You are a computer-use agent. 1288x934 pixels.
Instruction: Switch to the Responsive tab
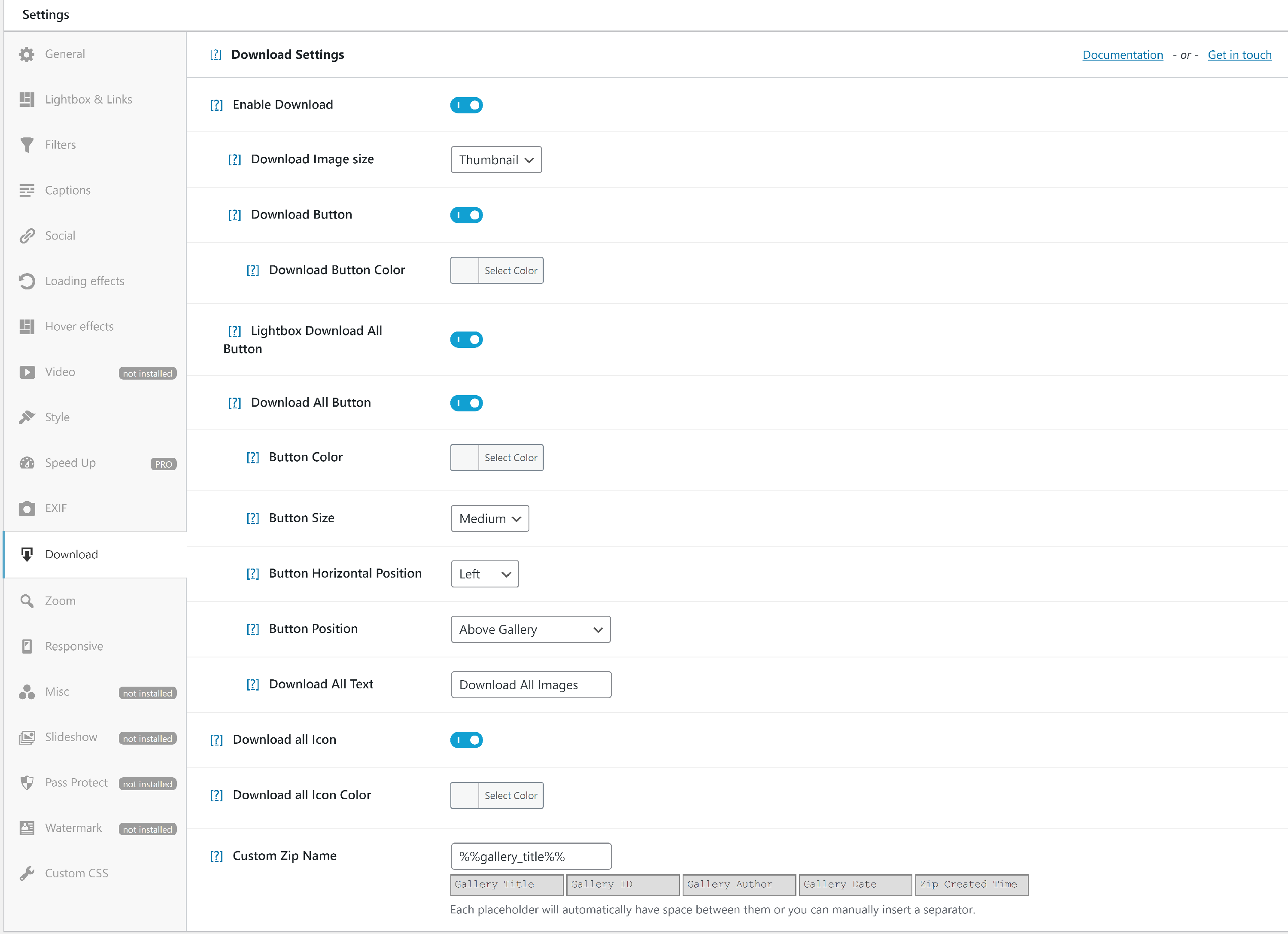(x=95, y=647)
